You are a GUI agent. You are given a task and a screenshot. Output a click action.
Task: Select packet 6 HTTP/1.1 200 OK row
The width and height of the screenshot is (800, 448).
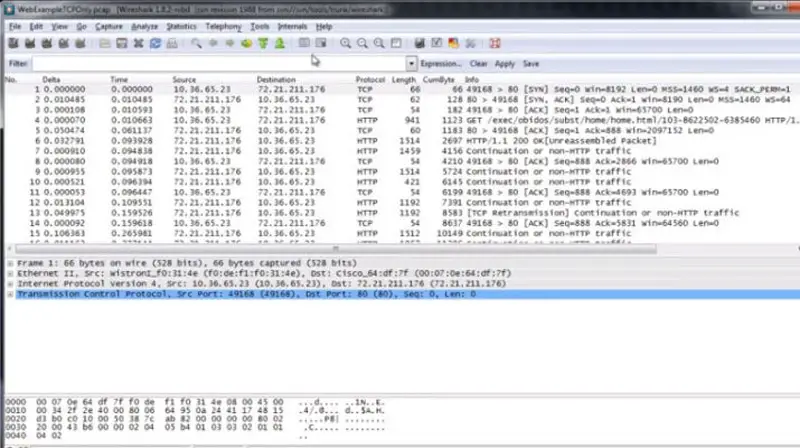point(402,141)
